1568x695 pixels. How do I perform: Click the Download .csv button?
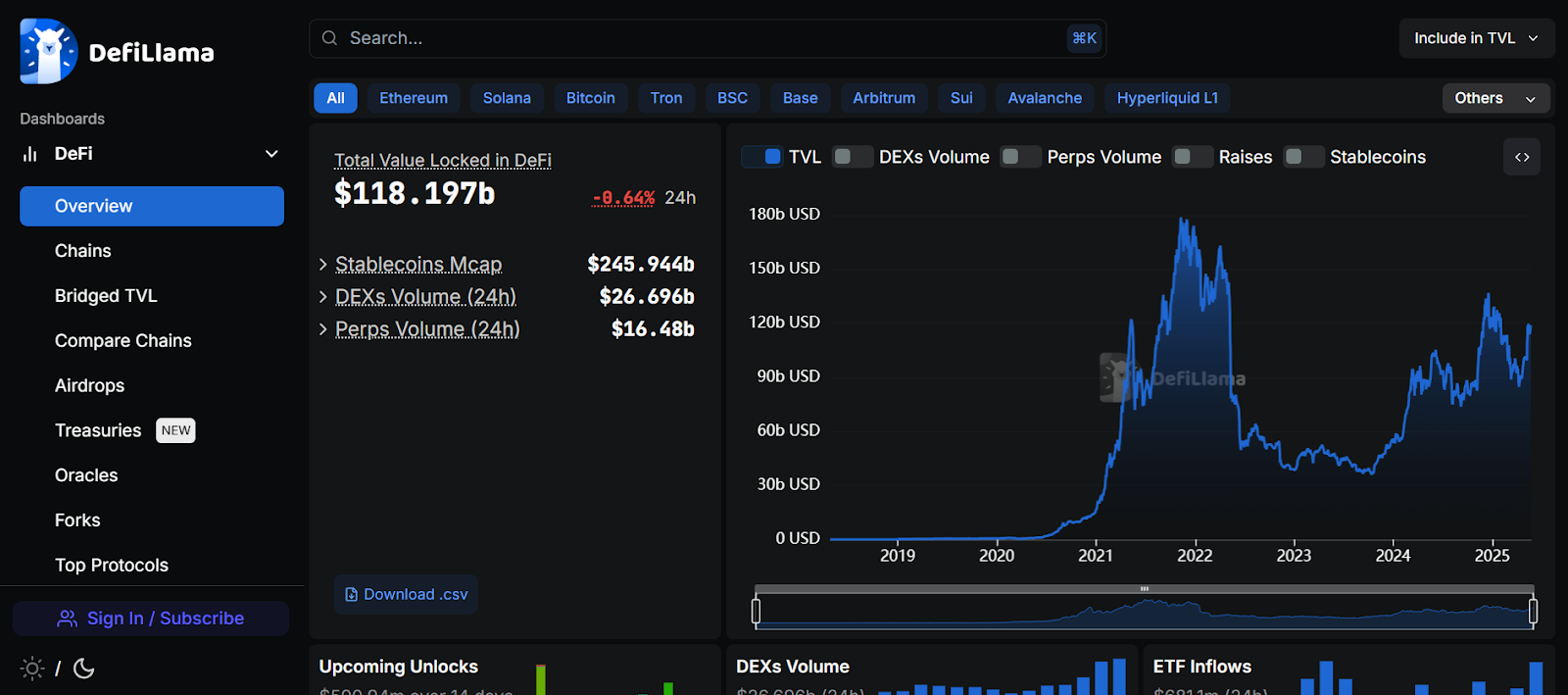pos(406,595)
